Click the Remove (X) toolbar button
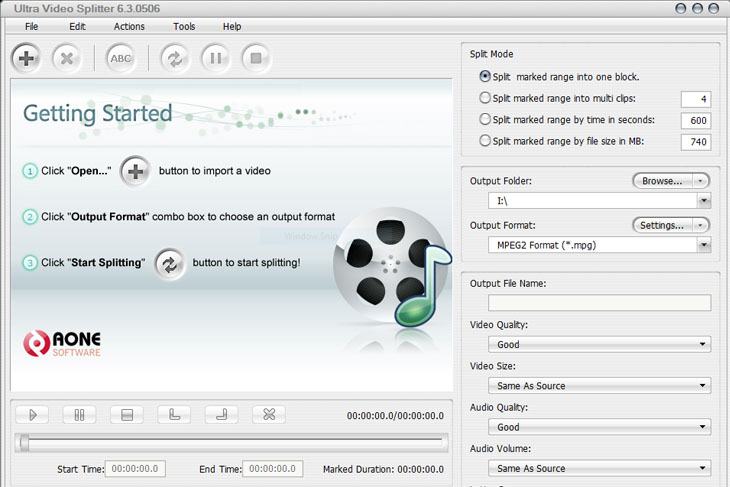 tap(67, 58)
